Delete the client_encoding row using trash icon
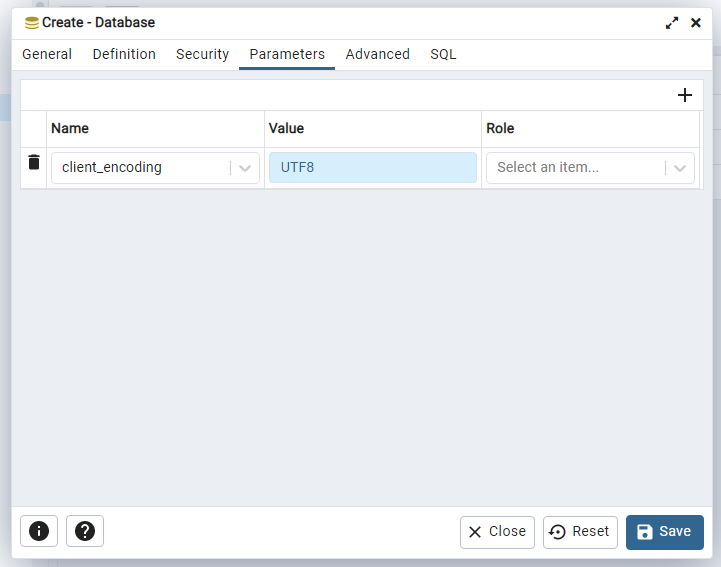This screenshot has height=567, width=721. 34,162
